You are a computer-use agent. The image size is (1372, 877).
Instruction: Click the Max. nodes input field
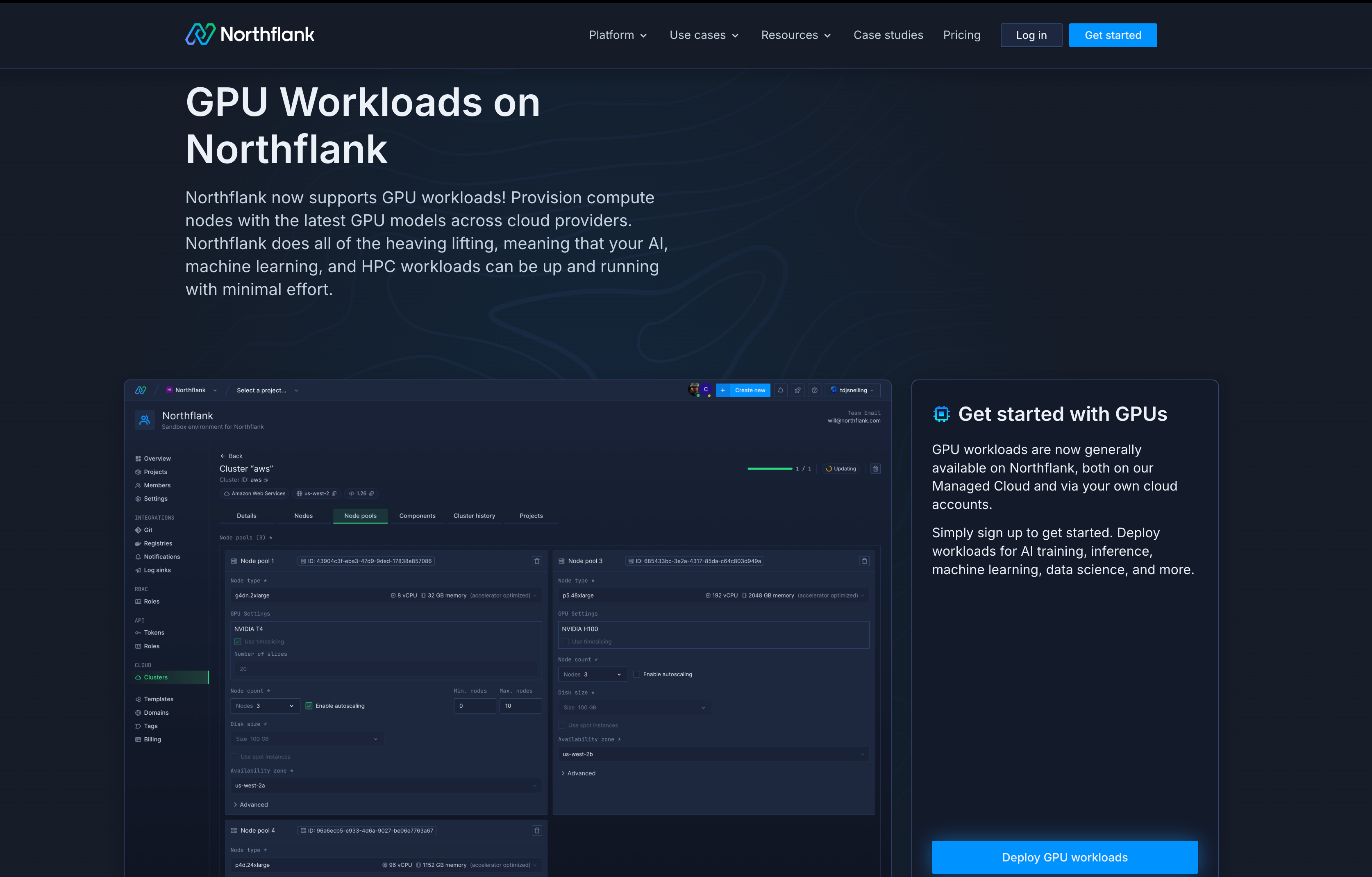[x=520, y=706]
